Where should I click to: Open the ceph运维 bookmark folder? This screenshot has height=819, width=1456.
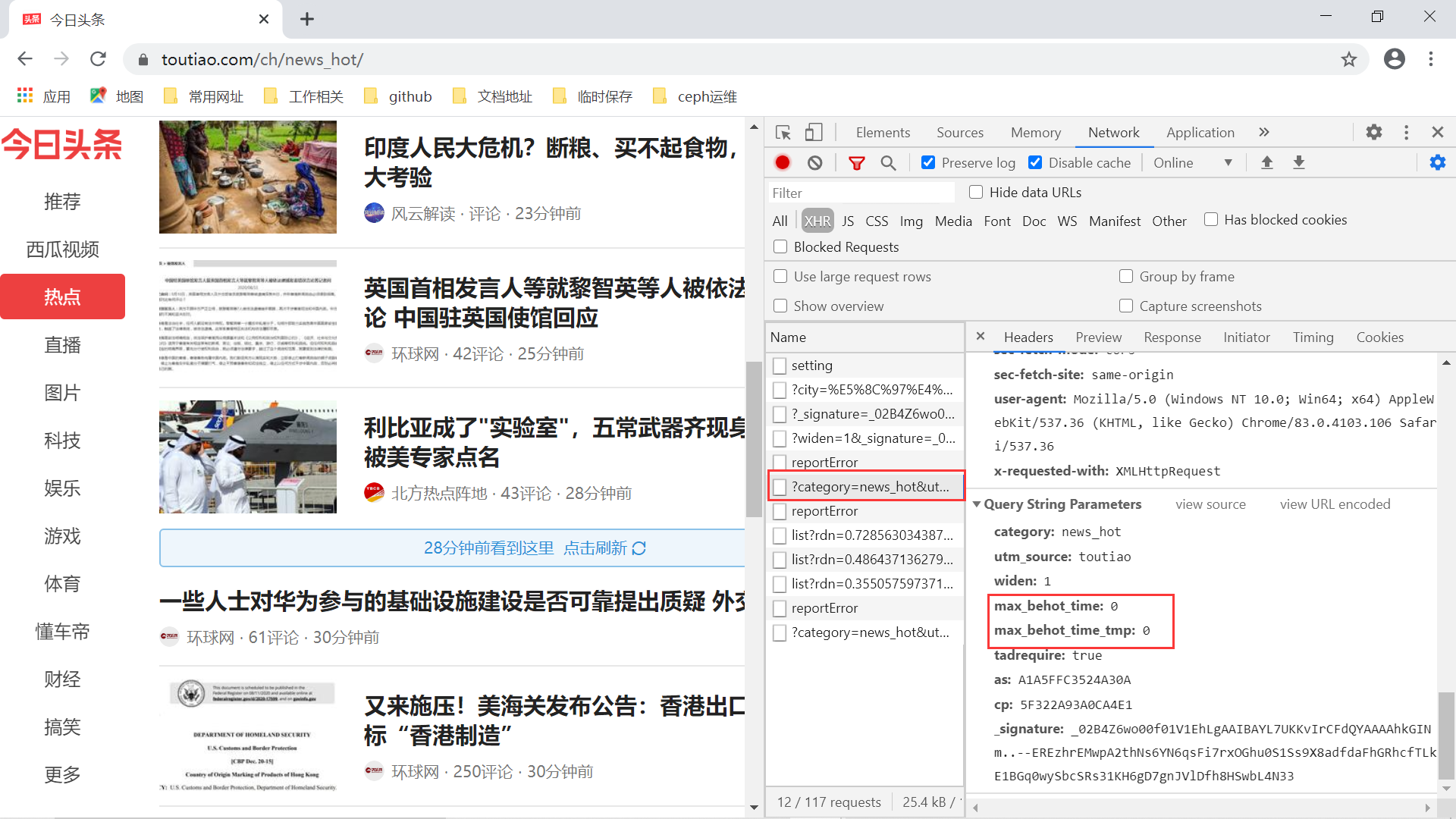(695, 96)
